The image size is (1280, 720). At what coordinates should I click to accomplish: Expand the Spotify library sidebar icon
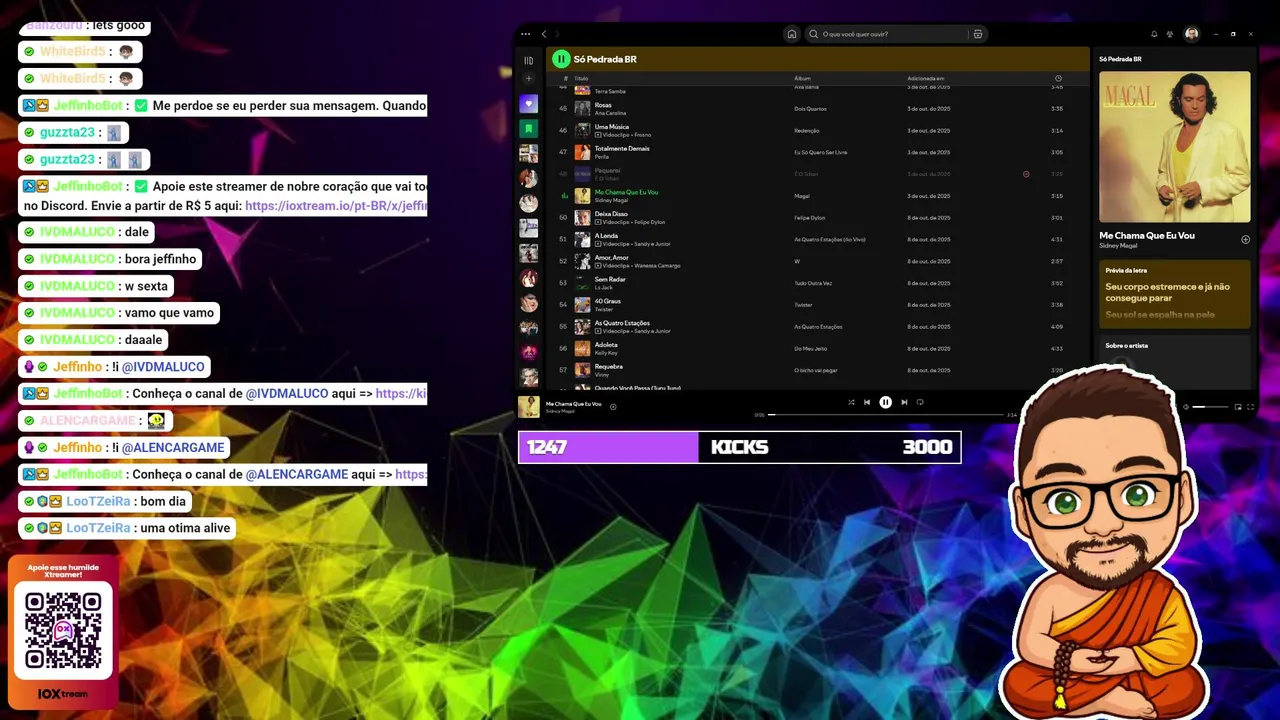point(529,60)
